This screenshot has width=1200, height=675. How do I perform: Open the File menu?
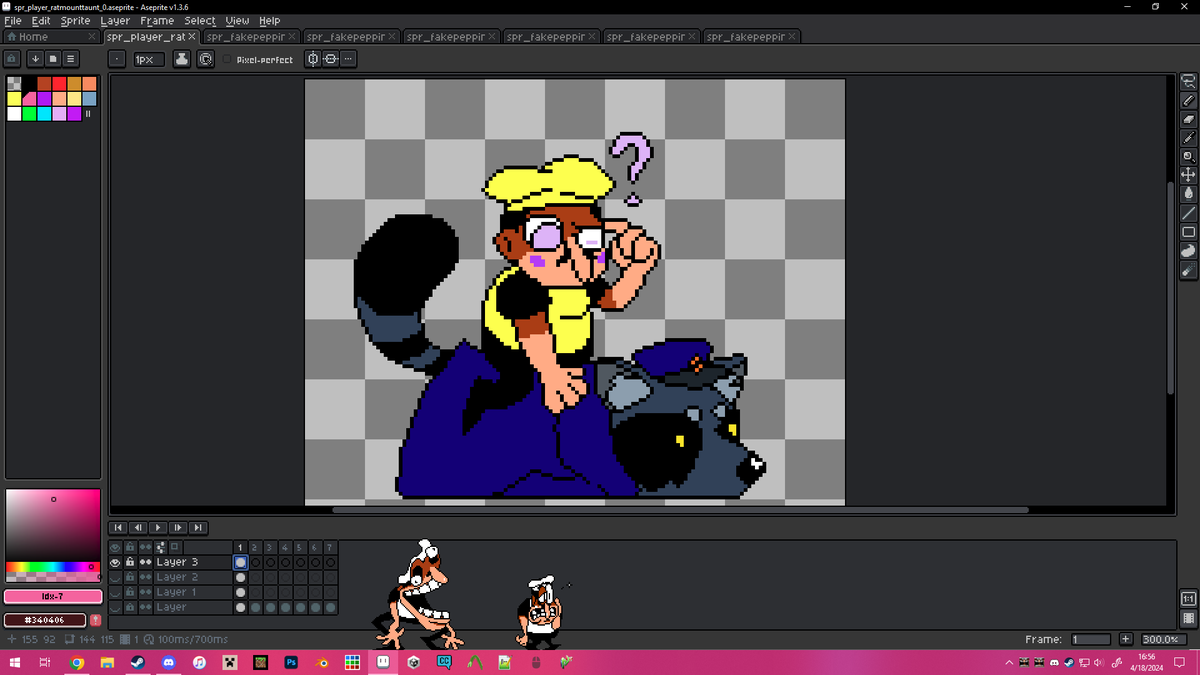[13, 20]
